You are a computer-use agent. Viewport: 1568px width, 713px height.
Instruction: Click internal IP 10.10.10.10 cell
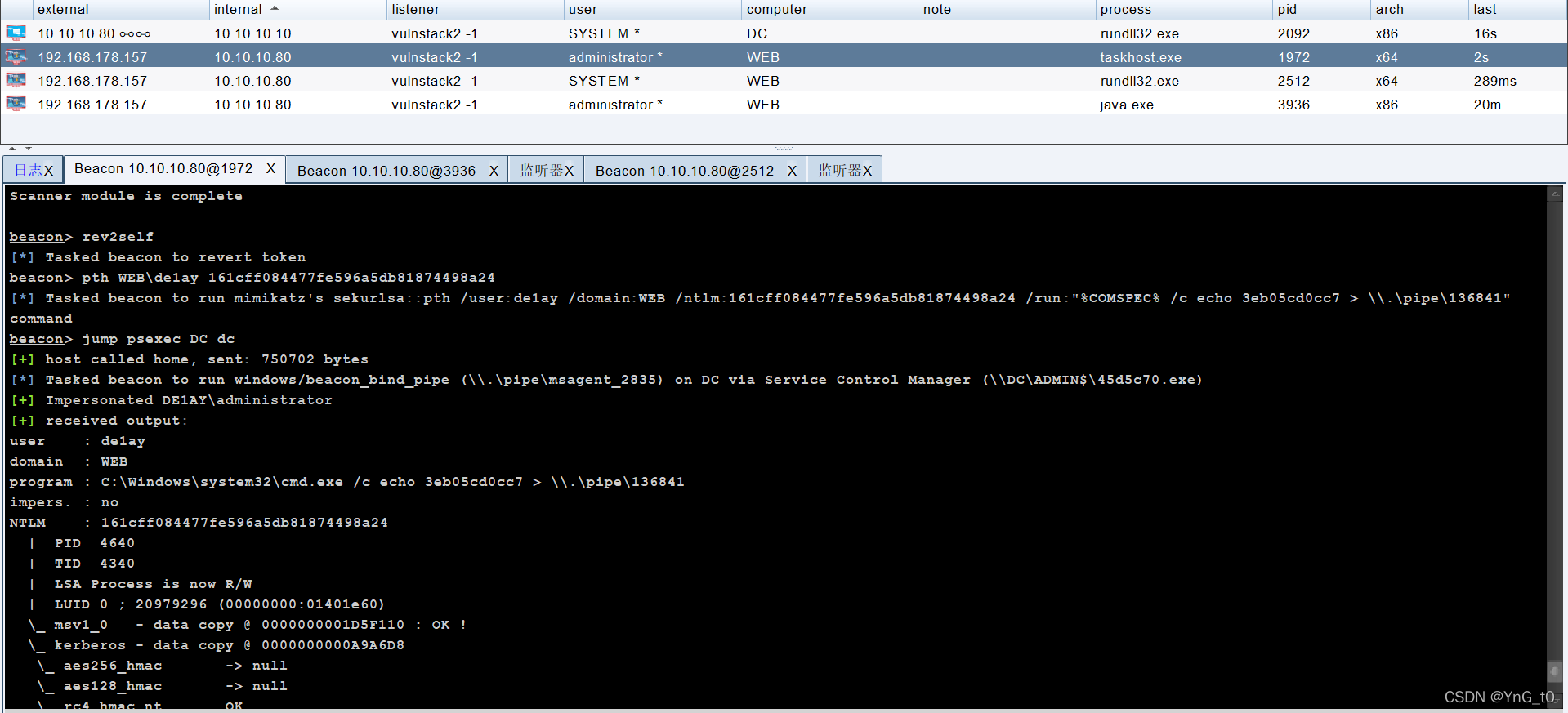[x=252, y=33]
